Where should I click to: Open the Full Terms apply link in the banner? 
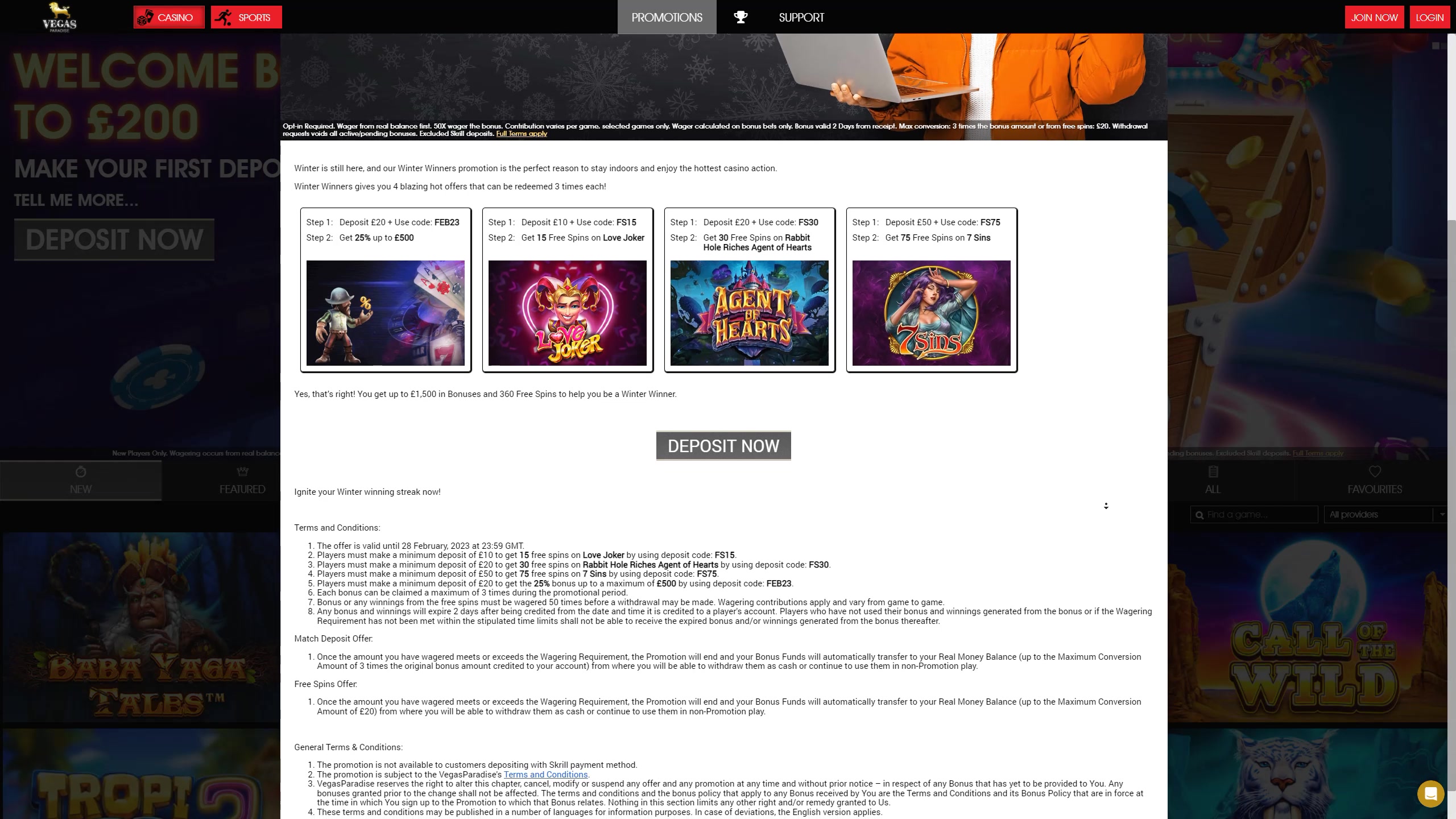tap(521, 134)
